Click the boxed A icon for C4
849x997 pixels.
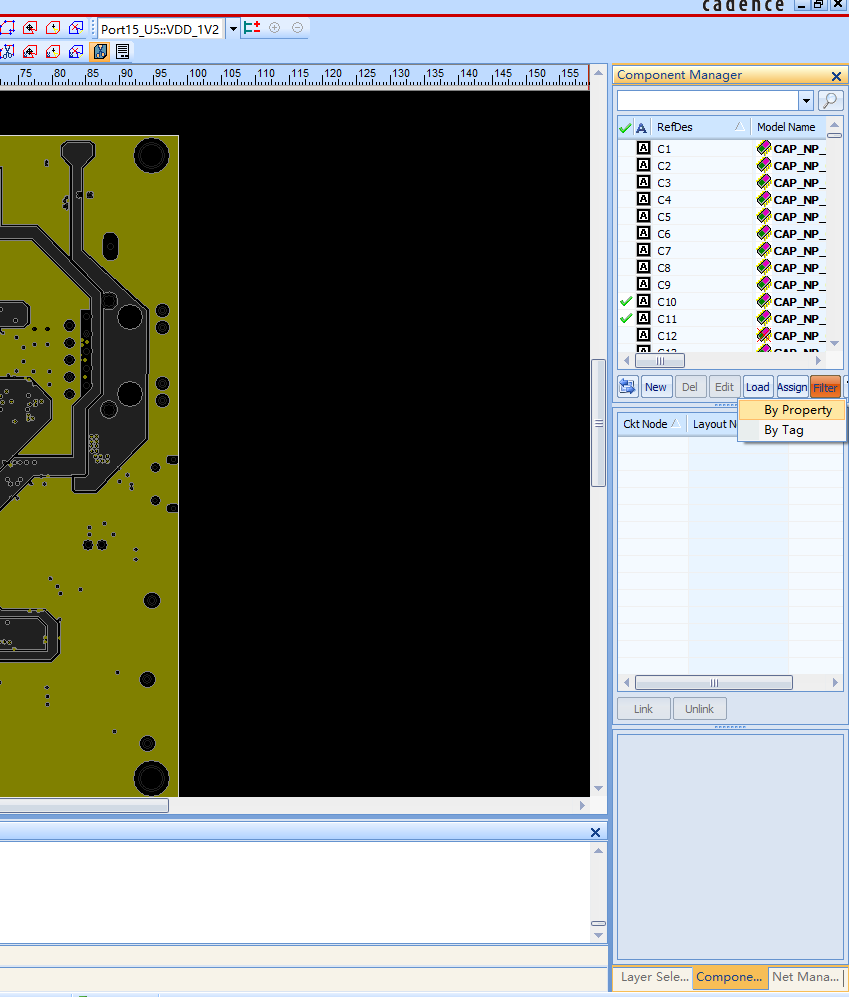[644, 199]
